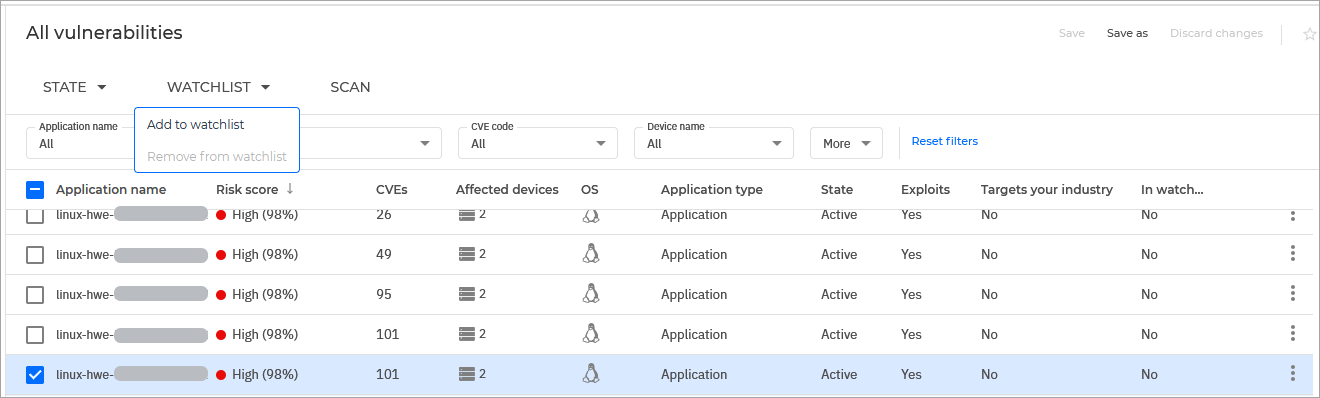
Task: Open the kebab menu for the unchecked 101 CVEs row
Action: coord(1292,333)
